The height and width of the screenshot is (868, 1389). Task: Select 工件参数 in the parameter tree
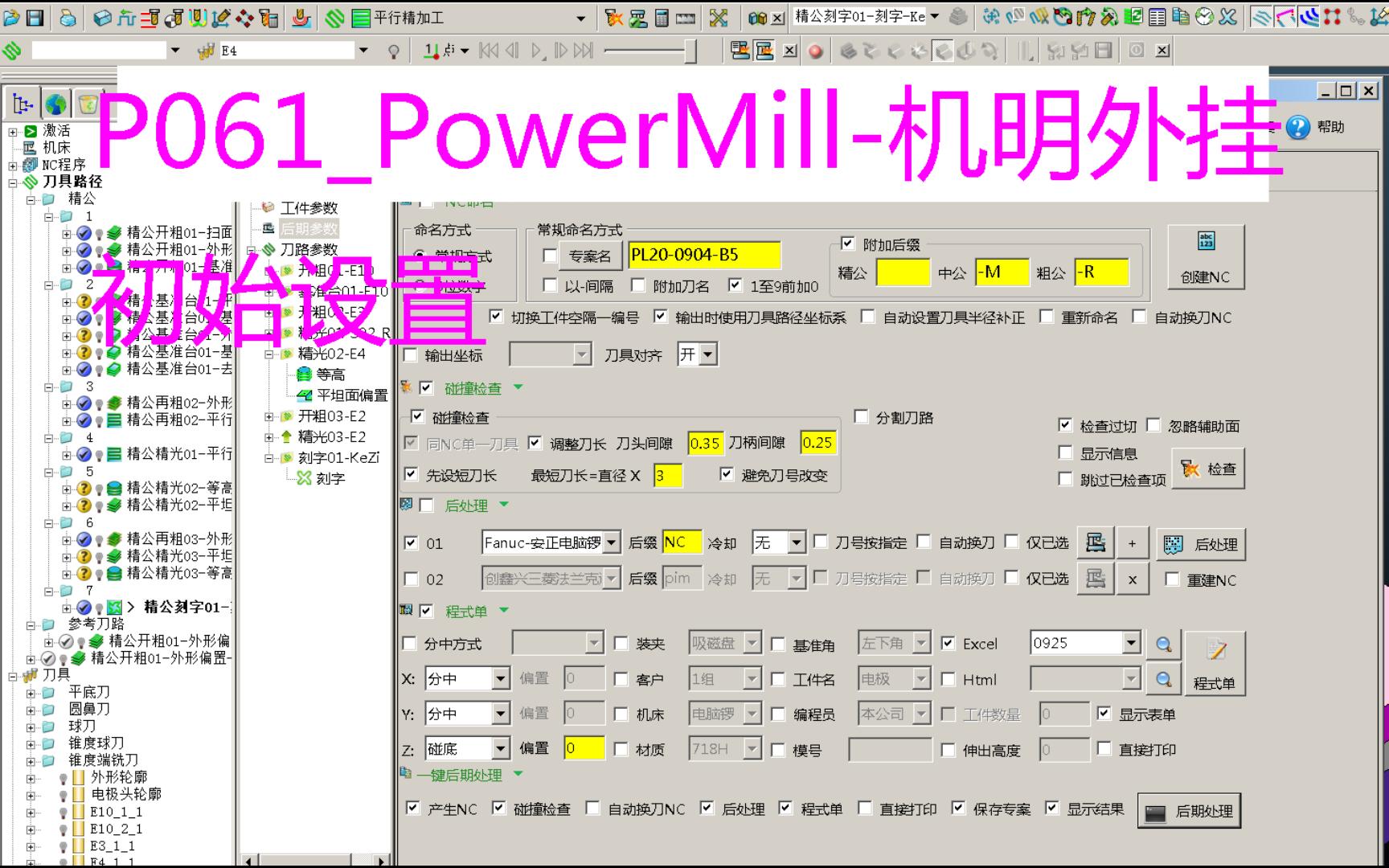tap(309, 208)
